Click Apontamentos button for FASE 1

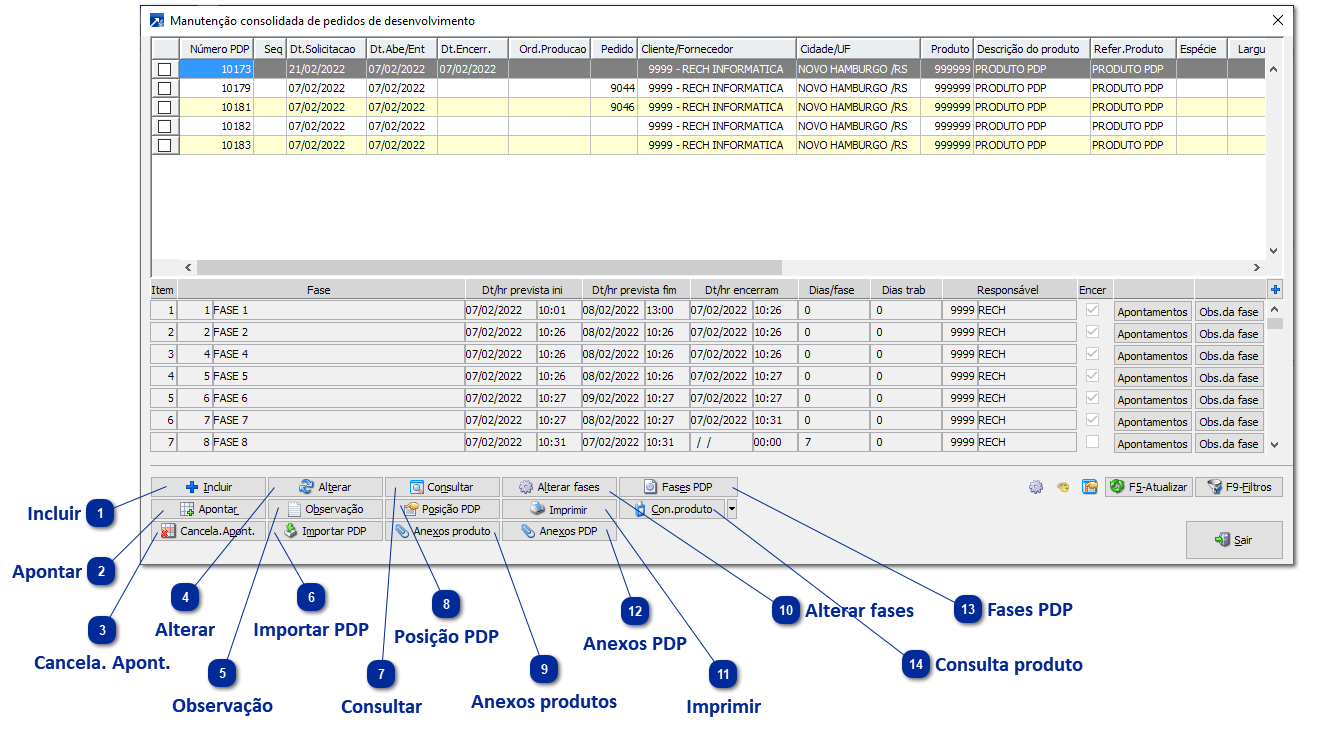pyautogui.click(x=1152, y=312)
